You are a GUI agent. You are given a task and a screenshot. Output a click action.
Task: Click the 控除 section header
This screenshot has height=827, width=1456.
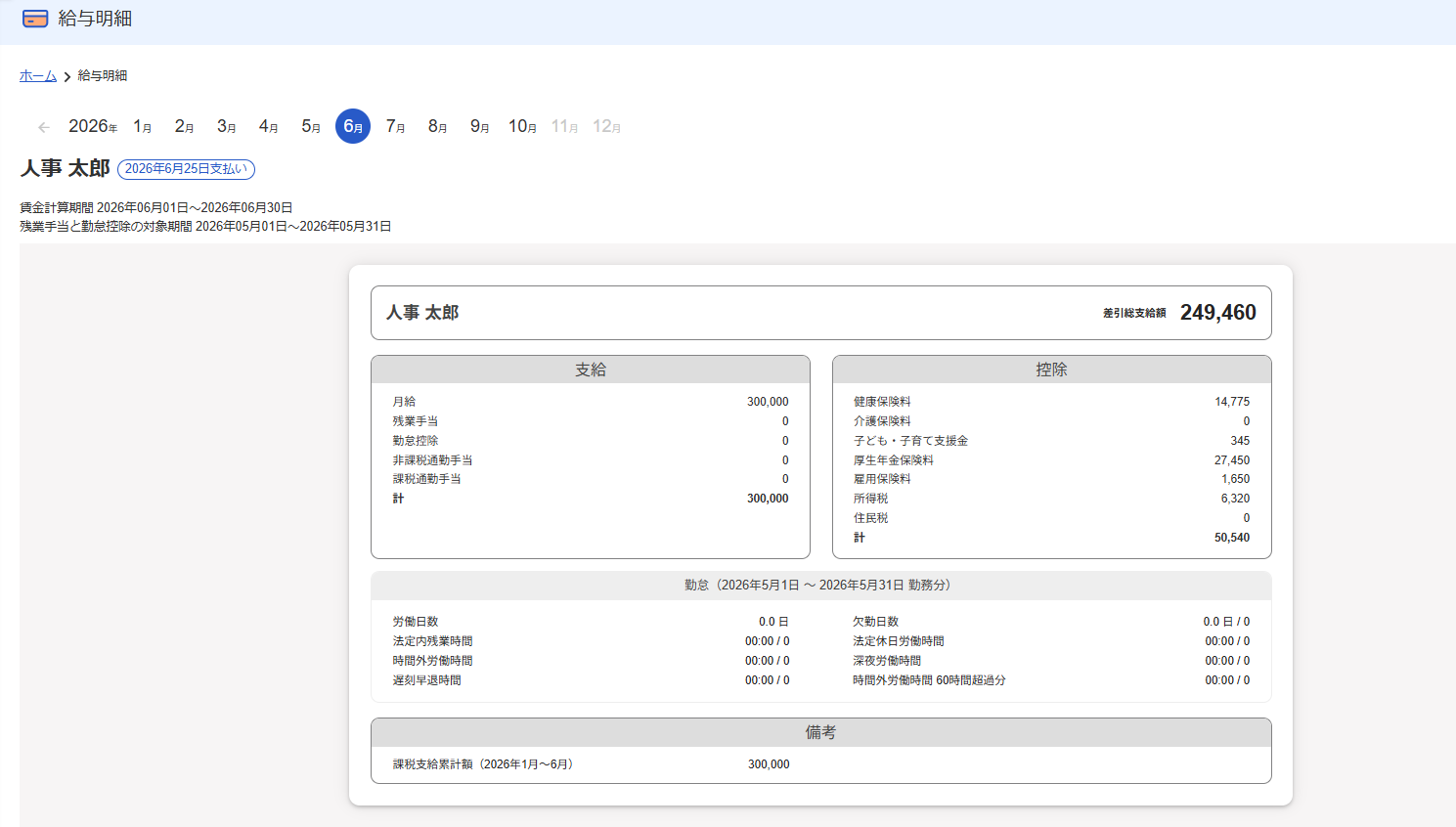[1051, 370]
